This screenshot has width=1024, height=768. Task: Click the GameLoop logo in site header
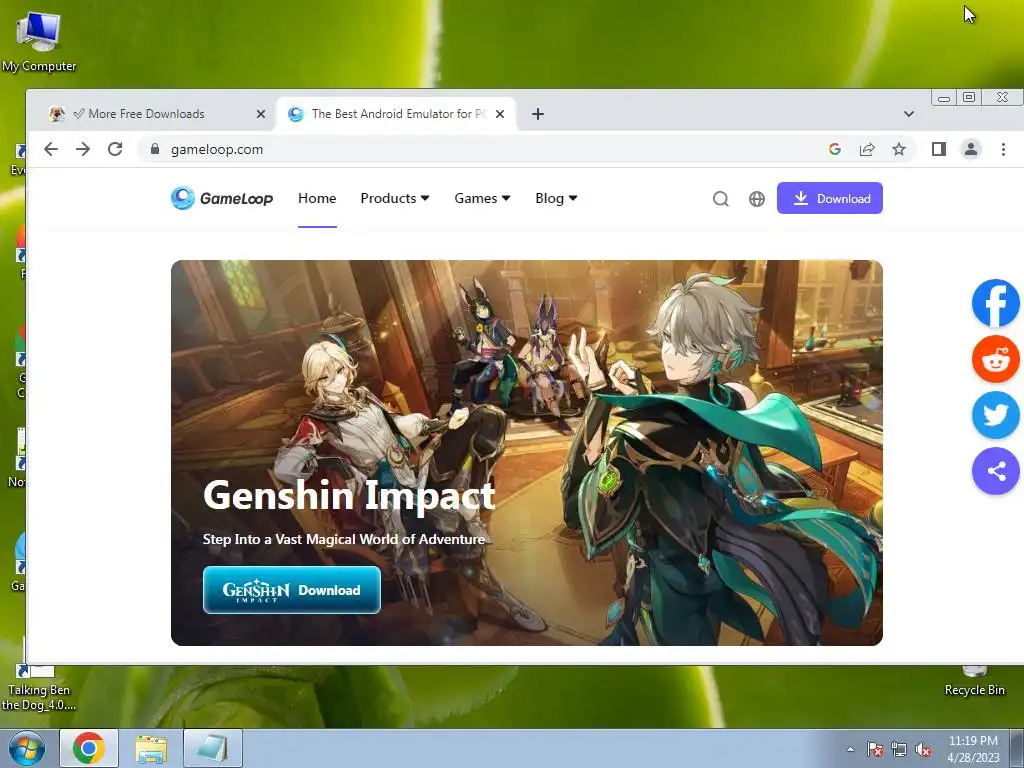222,198
